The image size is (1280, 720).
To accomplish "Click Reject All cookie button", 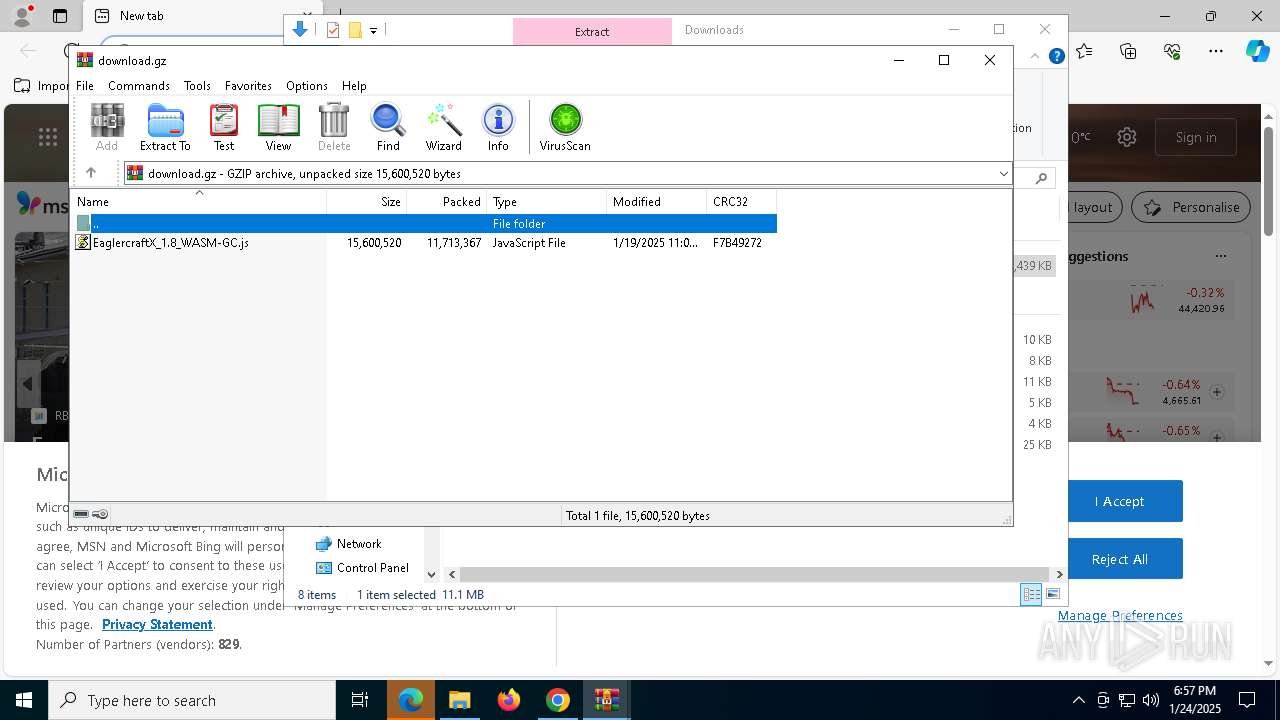I will [1119, 559].
